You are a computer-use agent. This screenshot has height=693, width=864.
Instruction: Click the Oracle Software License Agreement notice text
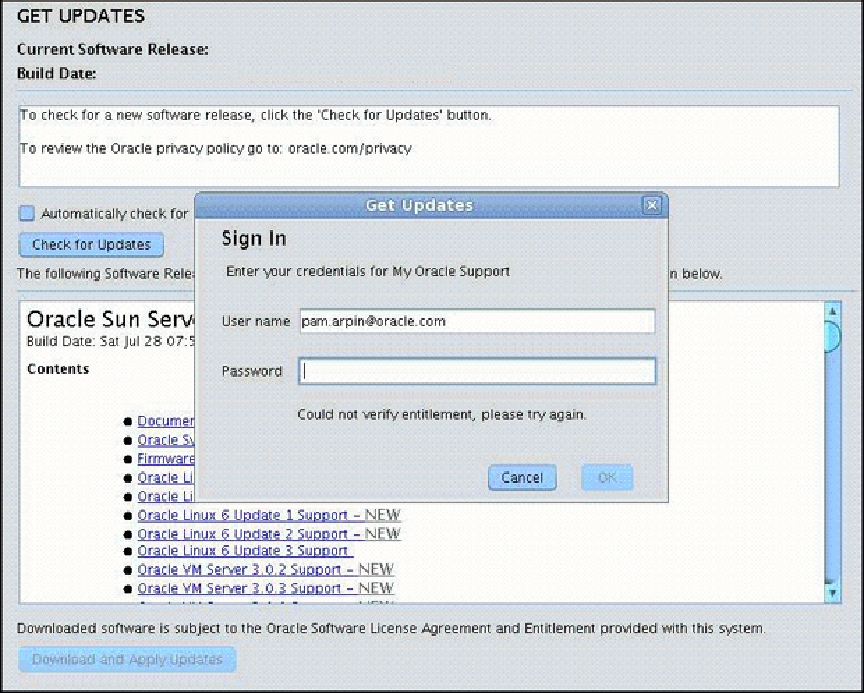point(391,629)
